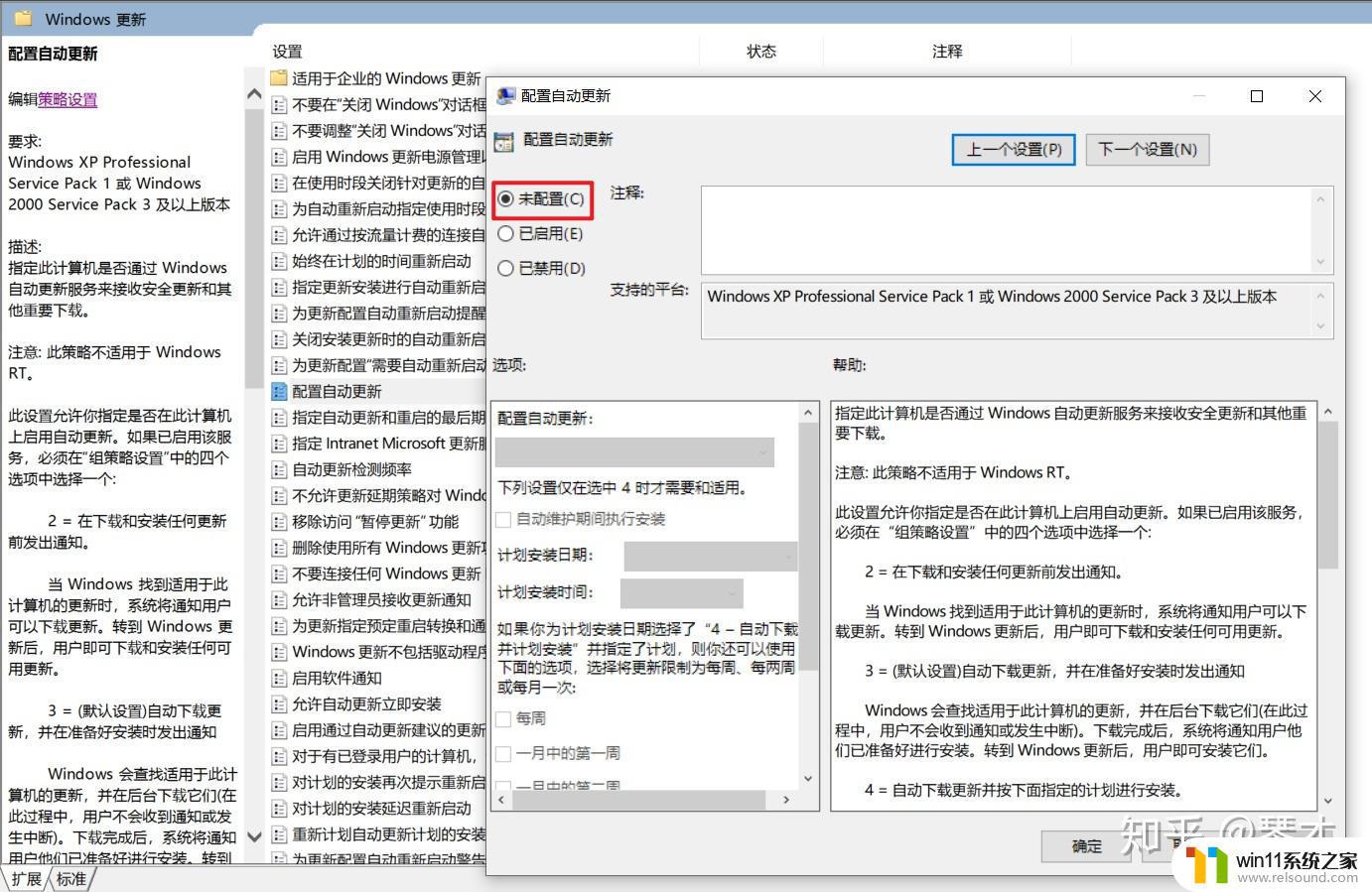1372x892 pixels.
Task: Click icon for 为自动重新启动指定使用时段
Action: pos(279,209)
